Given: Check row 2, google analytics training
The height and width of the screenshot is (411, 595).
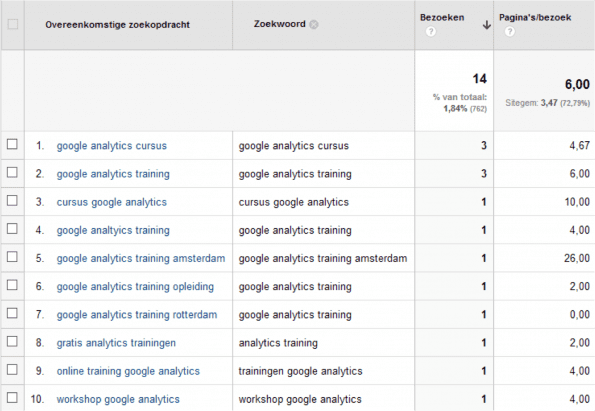Looking at the screenshot, I should click(12, 172).
